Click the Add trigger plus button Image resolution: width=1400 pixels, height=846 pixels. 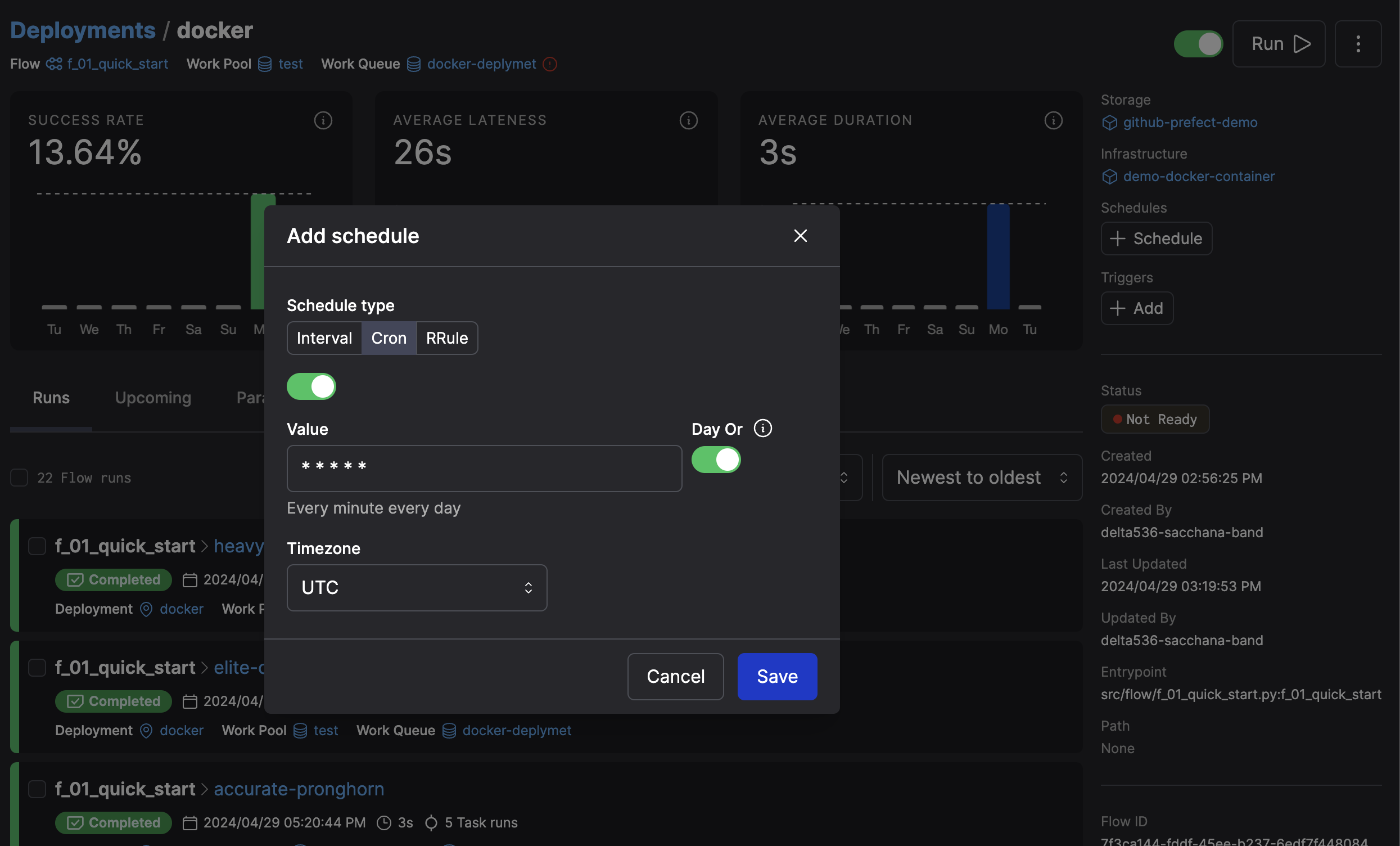pyautogui.click(x=1136, y=308)
